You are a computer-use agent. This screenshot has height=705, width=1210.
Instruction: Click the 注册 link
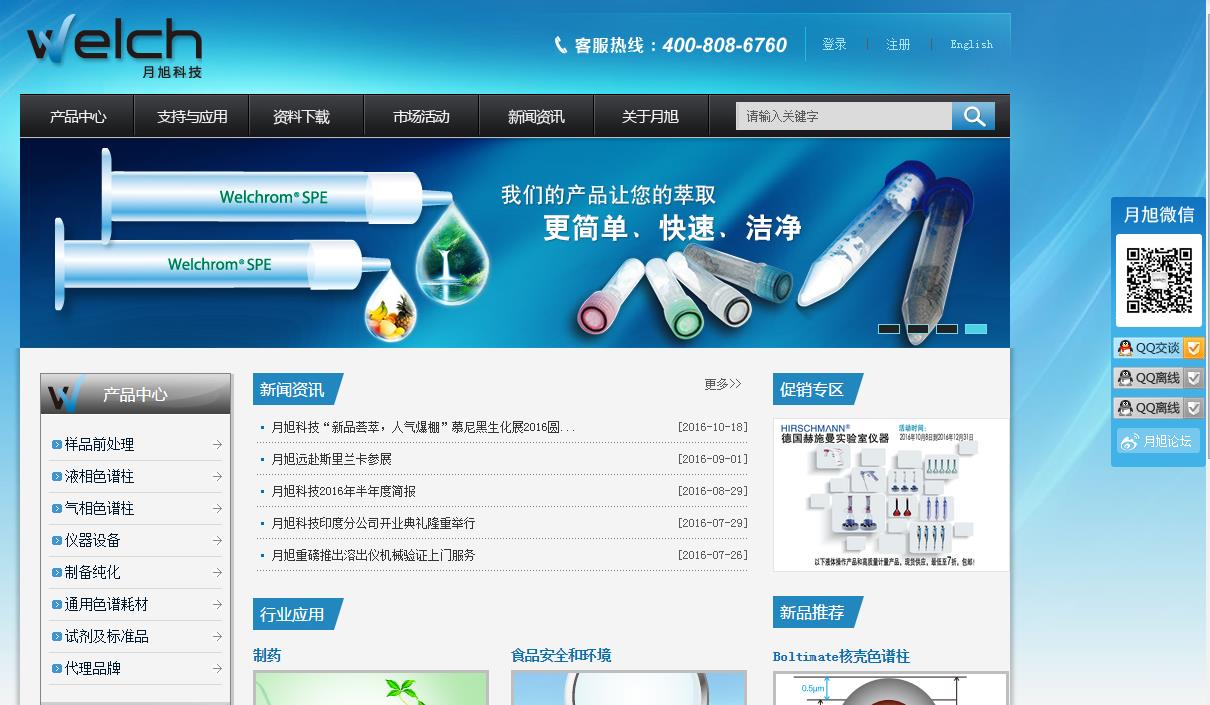[898, 44]
